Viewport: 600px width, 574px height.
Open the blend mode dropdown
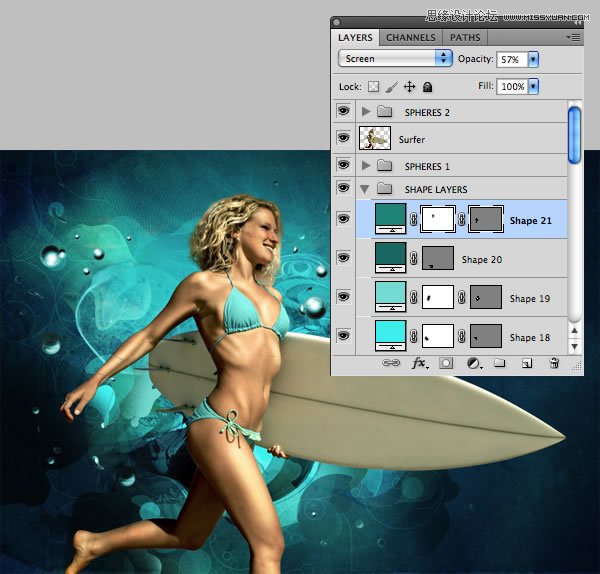point(395,59)
